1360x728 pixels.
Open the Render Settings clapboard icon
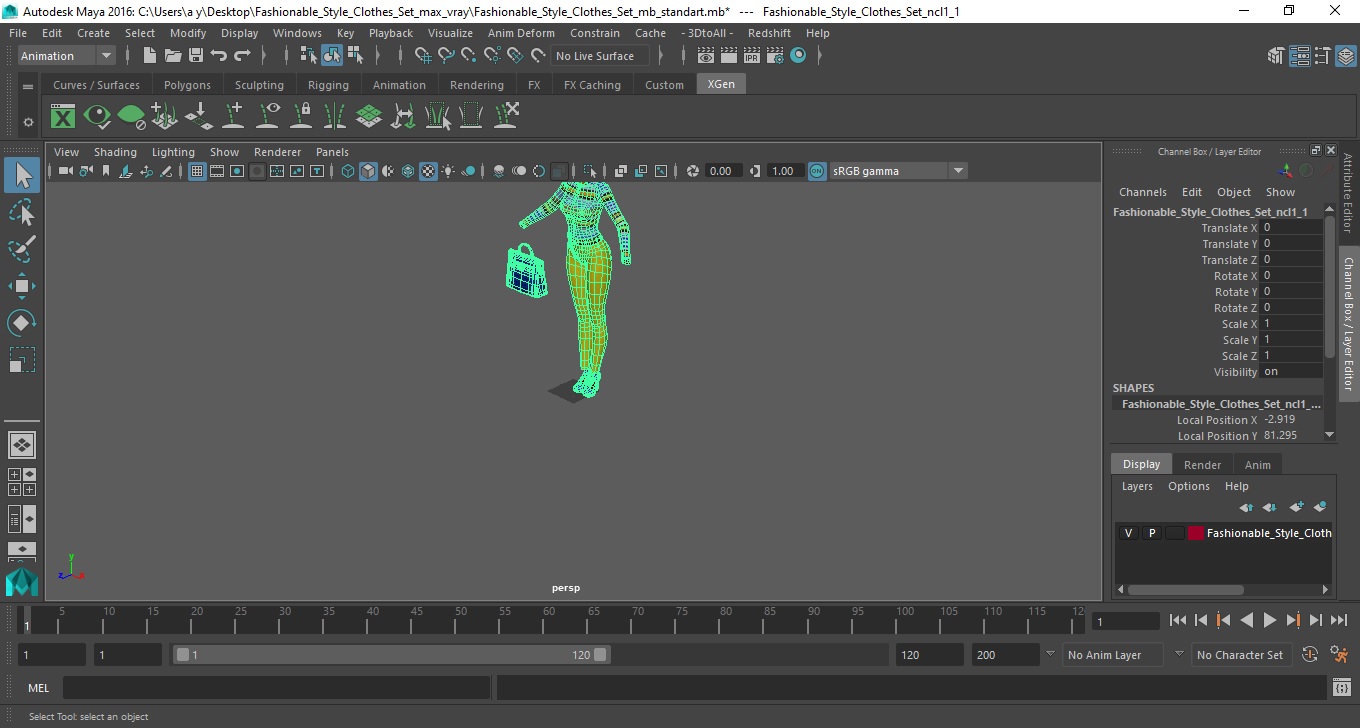point(775,55)
